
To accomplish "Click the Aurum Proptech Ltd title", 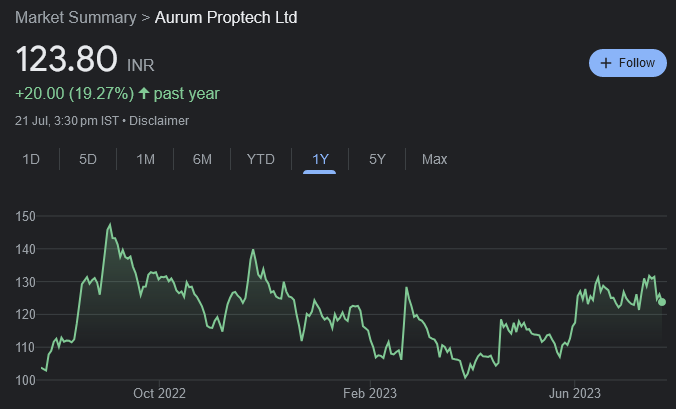I will click(x=226, y=18).
